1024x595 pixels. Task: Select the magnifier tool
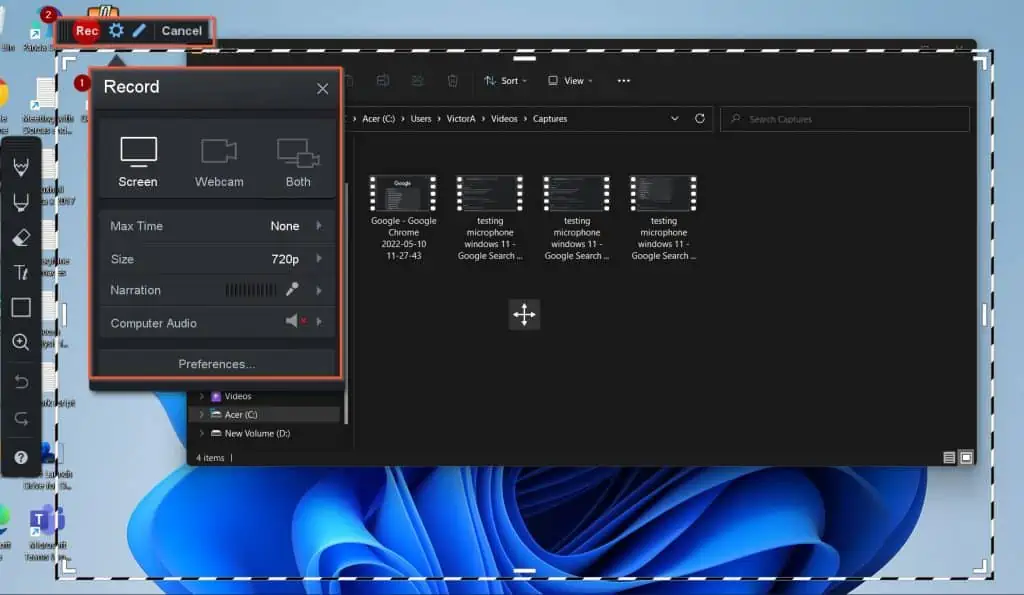(20, 342)
